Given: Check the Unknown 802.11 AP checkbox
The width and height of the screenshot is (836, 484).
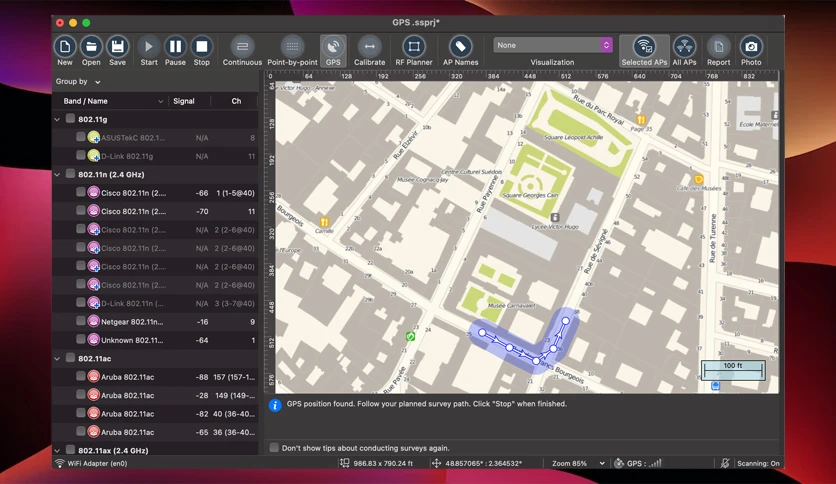Looking at the screenshot, I should click(81, 339).
